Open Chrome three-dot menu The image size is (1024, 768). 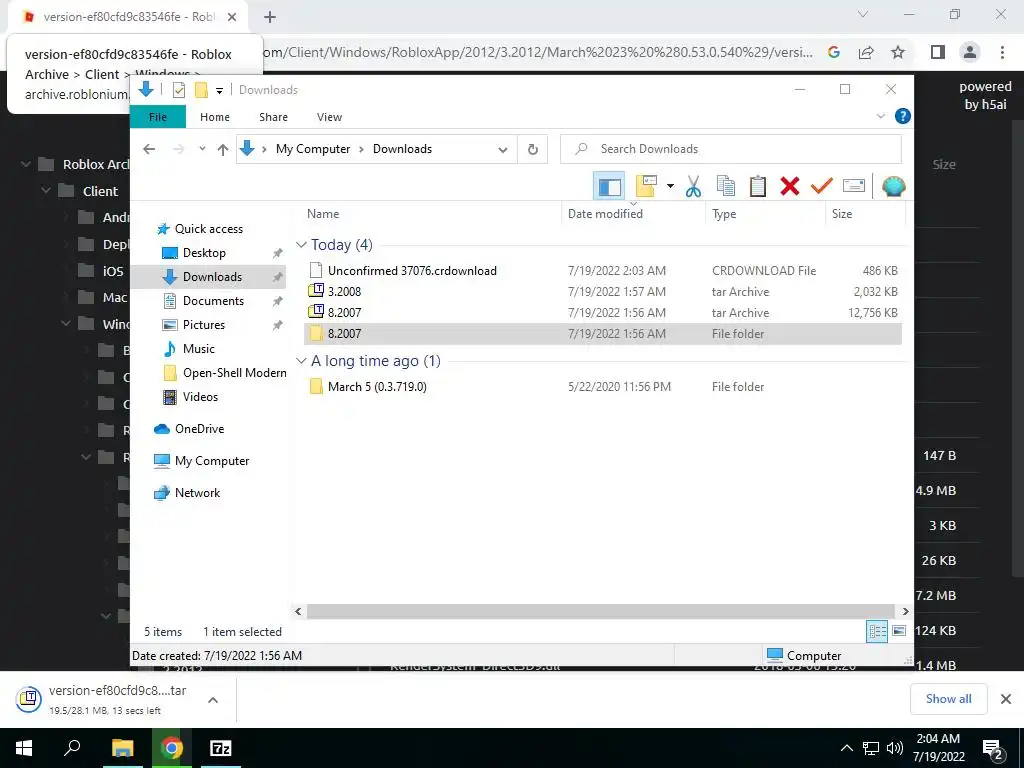tap(1002, 52)
